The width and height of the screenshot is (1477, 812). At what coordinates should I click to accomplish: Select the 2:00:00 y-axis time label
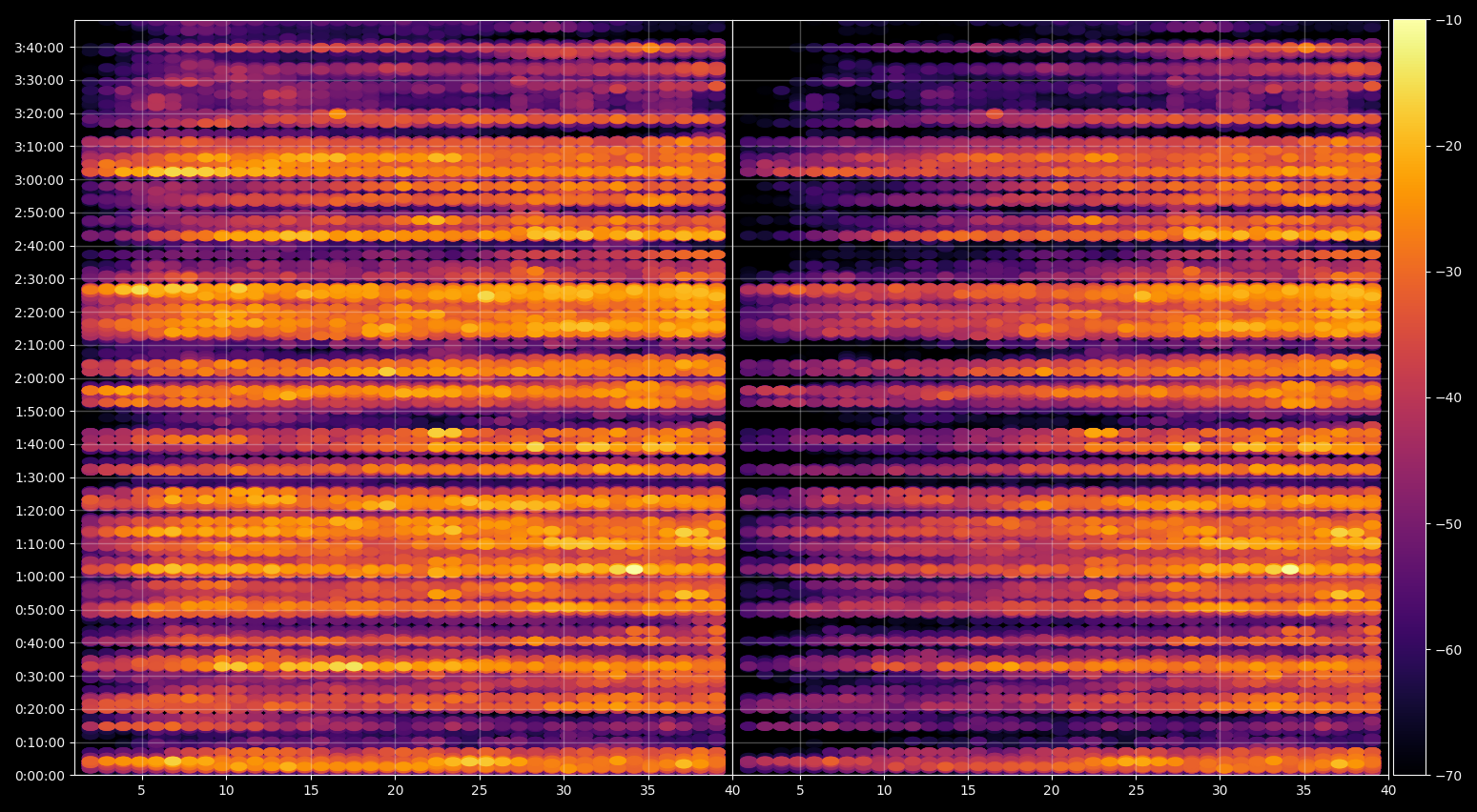pos(39,378)
